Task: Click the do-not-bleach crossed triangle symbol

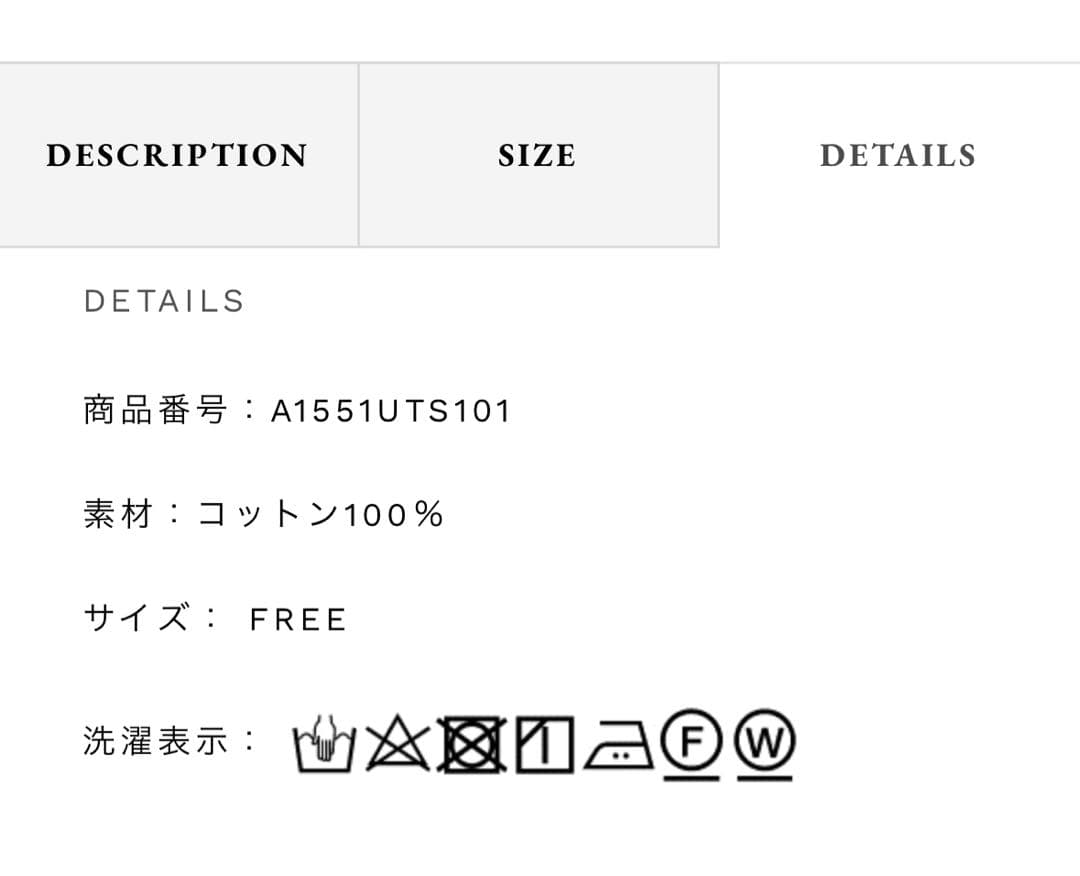Action: tap(397, 745)
